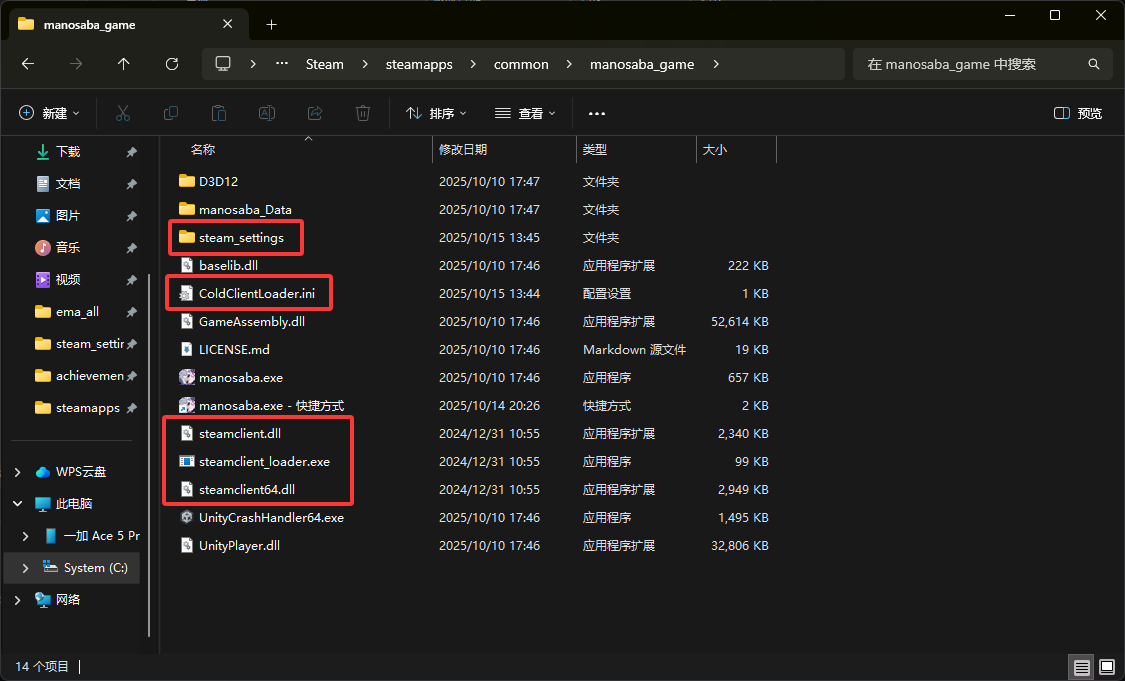Open the See more (...) toolbar menu
This screenshot has height=681, width=1125.
(597, 113)
